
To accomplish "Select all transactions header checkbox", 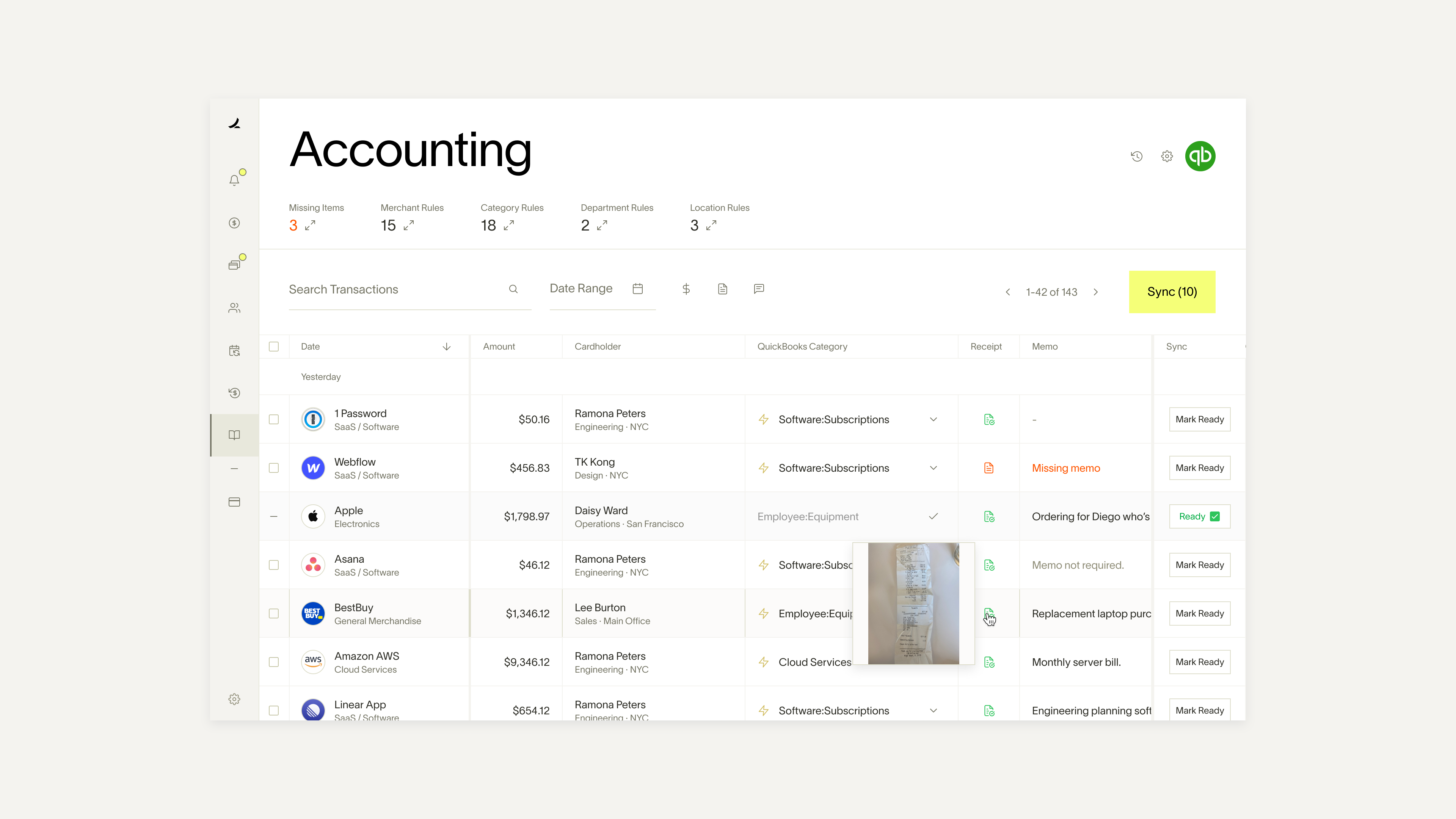I will 273,347.
